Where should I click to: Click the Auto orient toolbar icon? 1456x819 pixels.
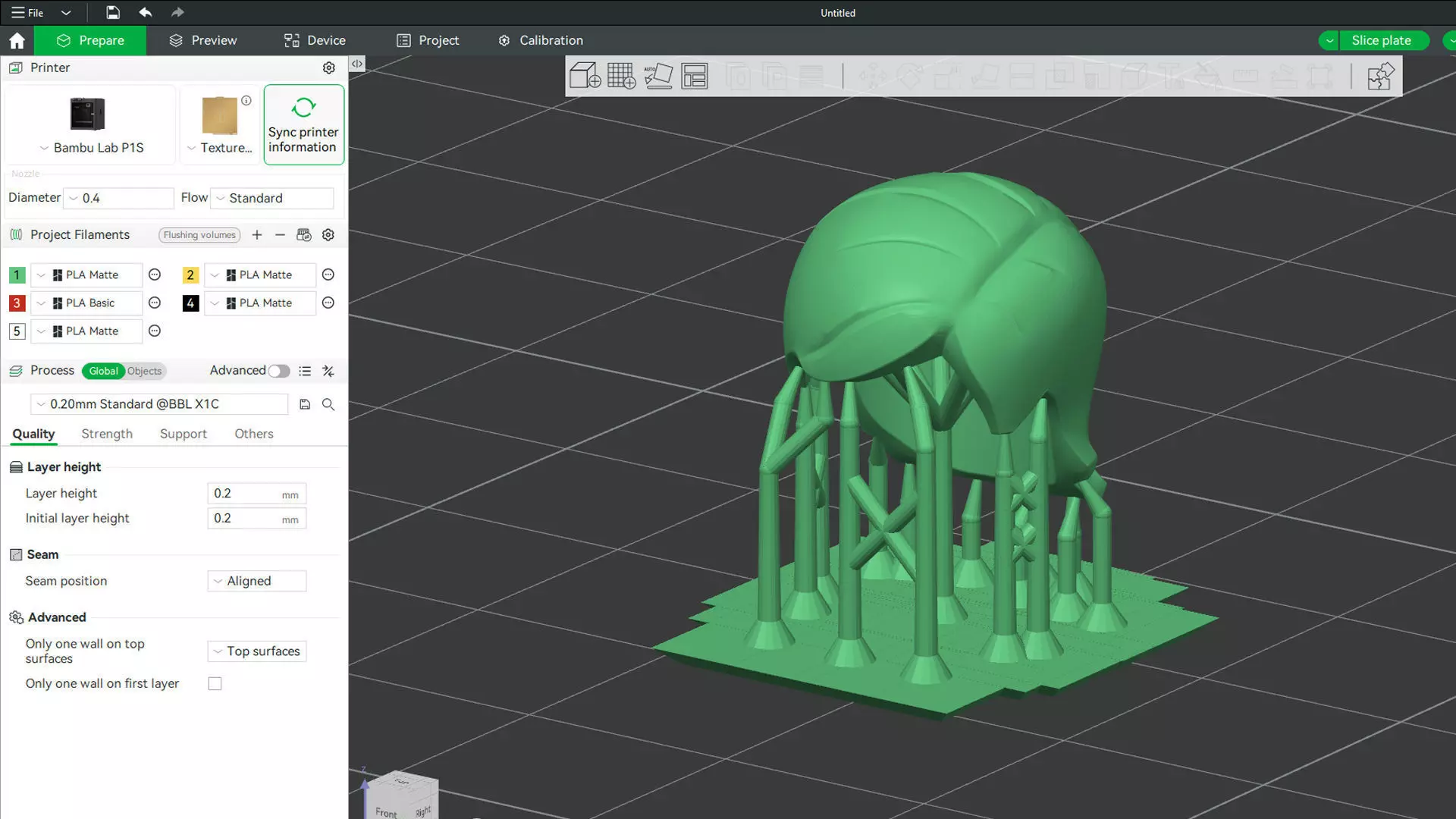pyautogui.click(x=657, y=76)
